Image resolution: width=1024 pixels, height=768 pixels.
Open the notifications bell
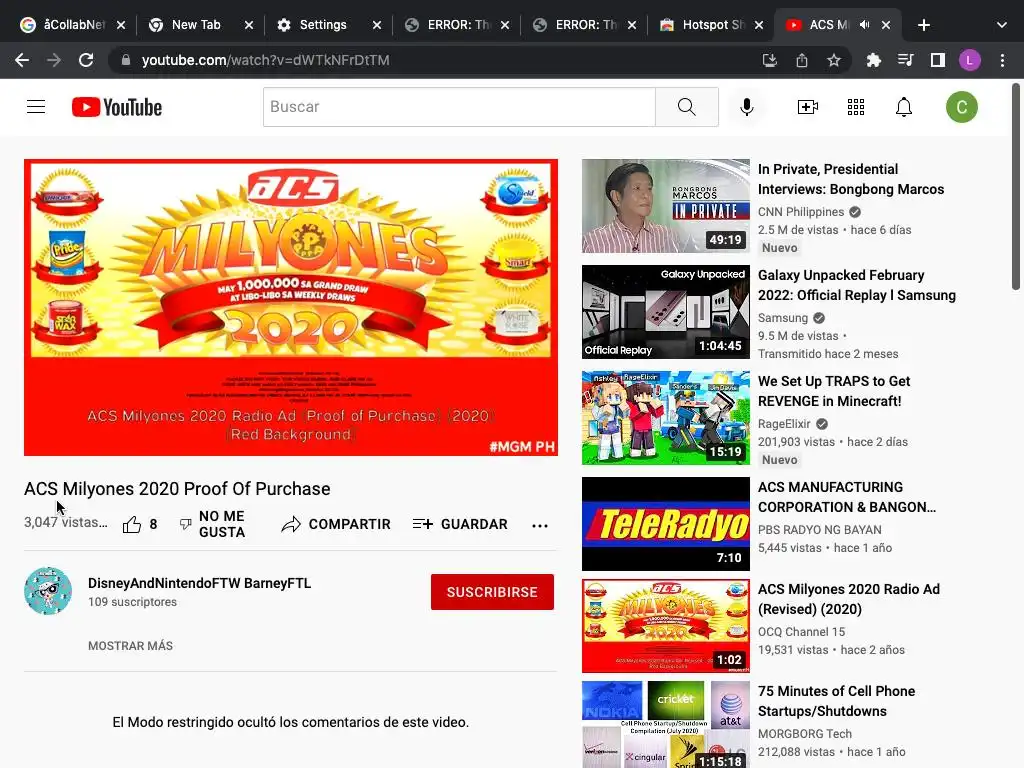[904, 107]
